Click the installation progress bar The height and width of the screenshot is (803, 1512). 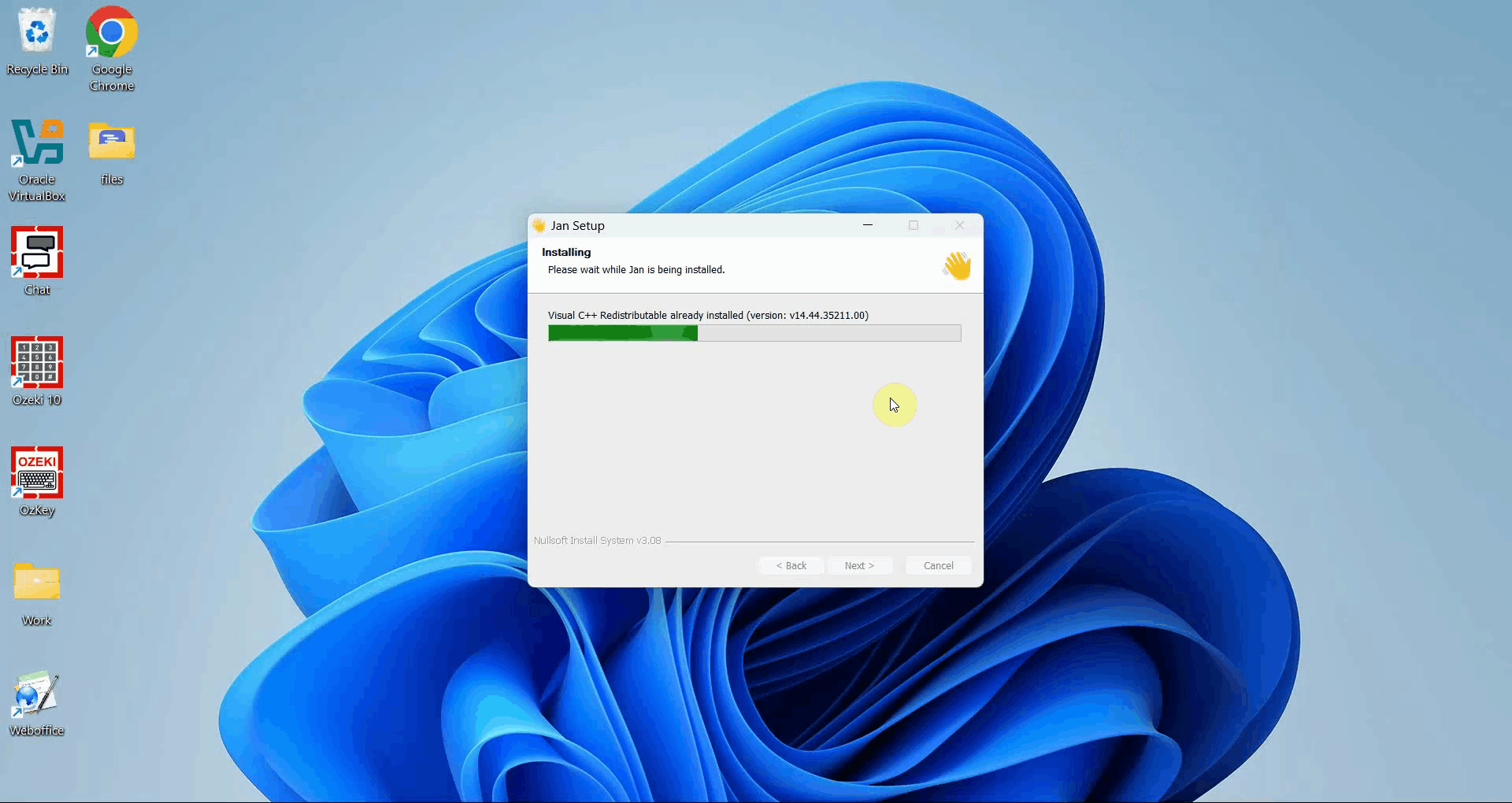point(754,333)
